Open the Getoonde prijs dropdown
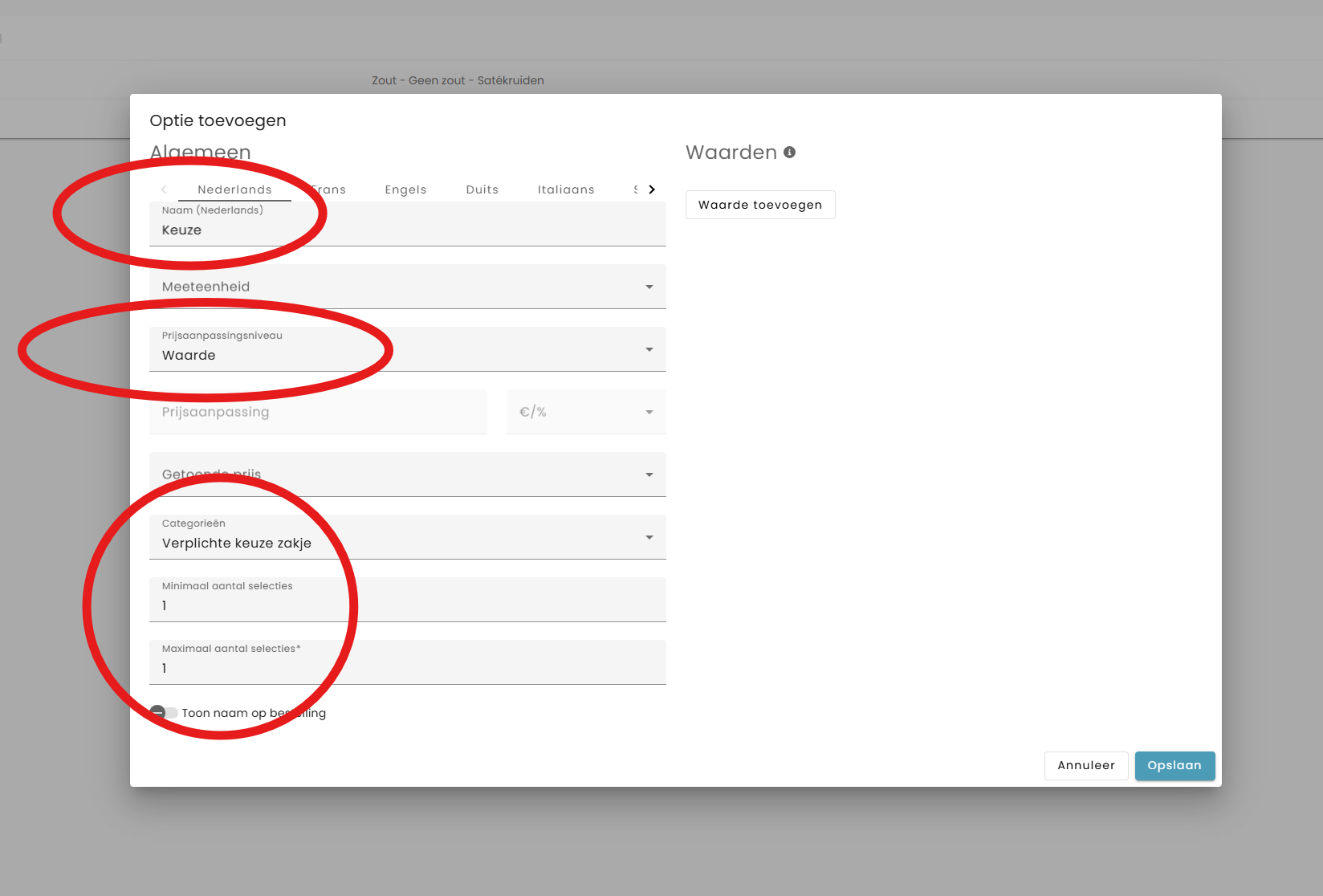This screenshot has height=896, width=1323. (x=407, y=474)
